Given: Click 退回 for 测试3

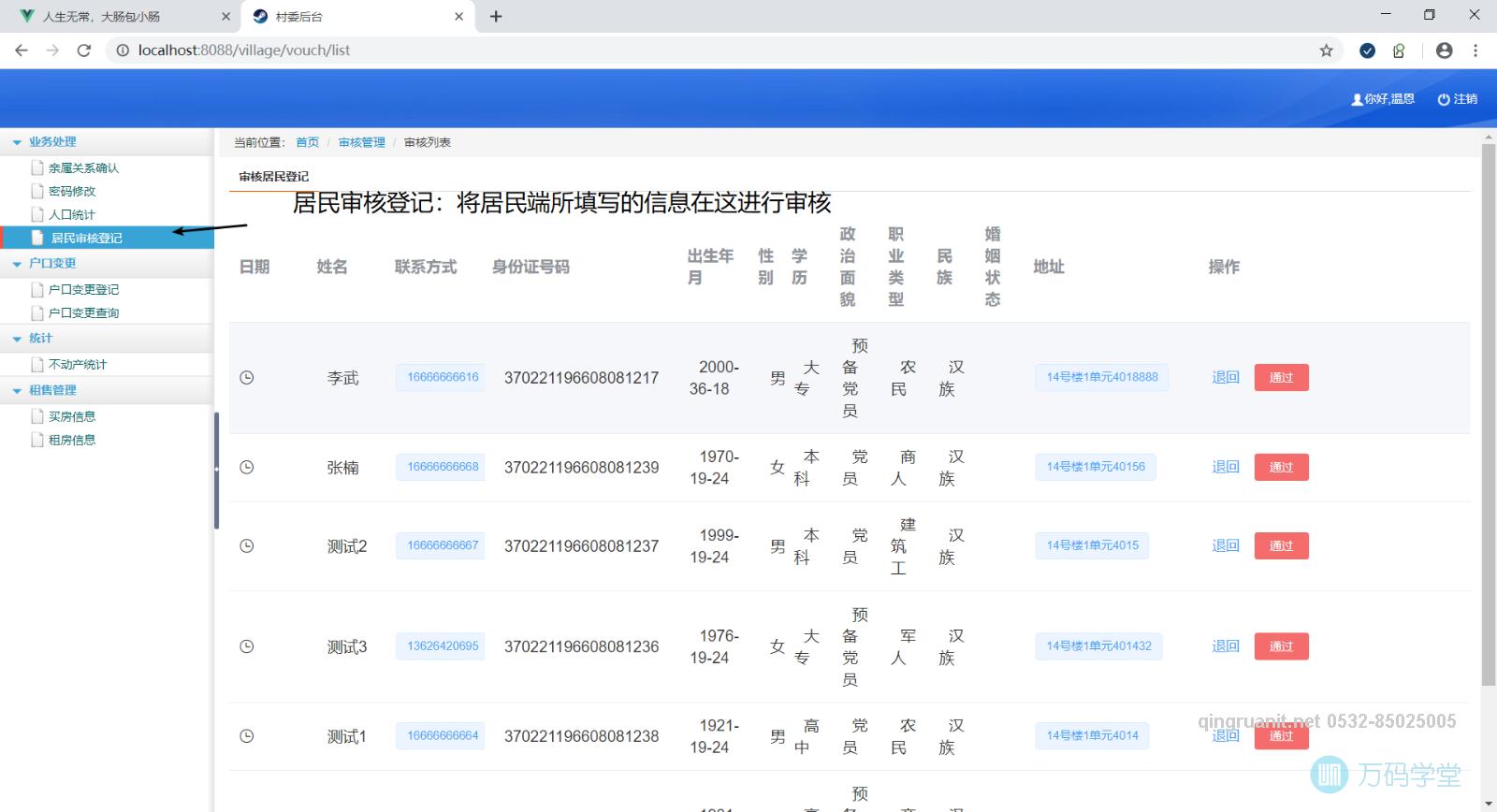Looking at the screenshot, I should point(1226,646).
